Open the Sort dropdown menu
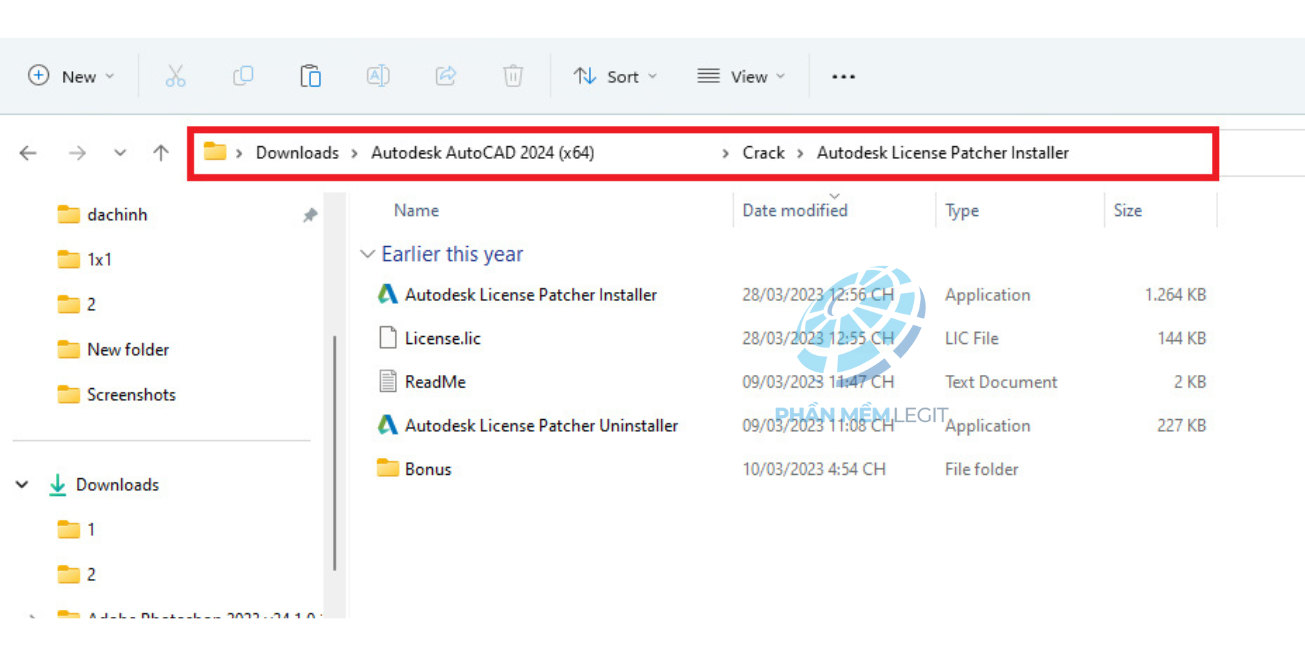This screenshot has width=1305, height=656. tap(615, 76)
